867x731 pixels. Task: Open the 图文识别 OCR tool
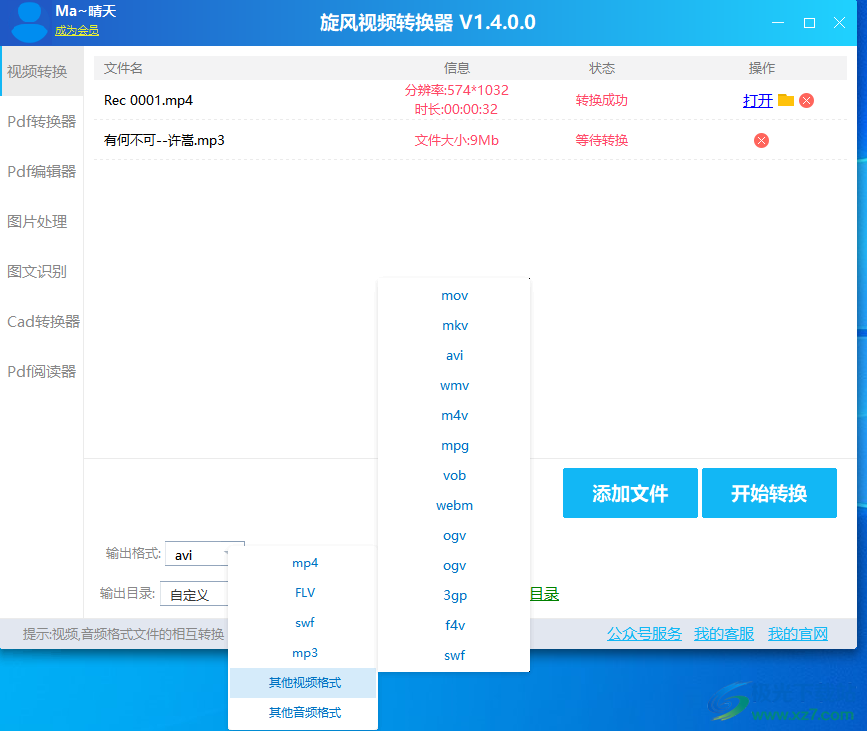click(x=40, y=271)
